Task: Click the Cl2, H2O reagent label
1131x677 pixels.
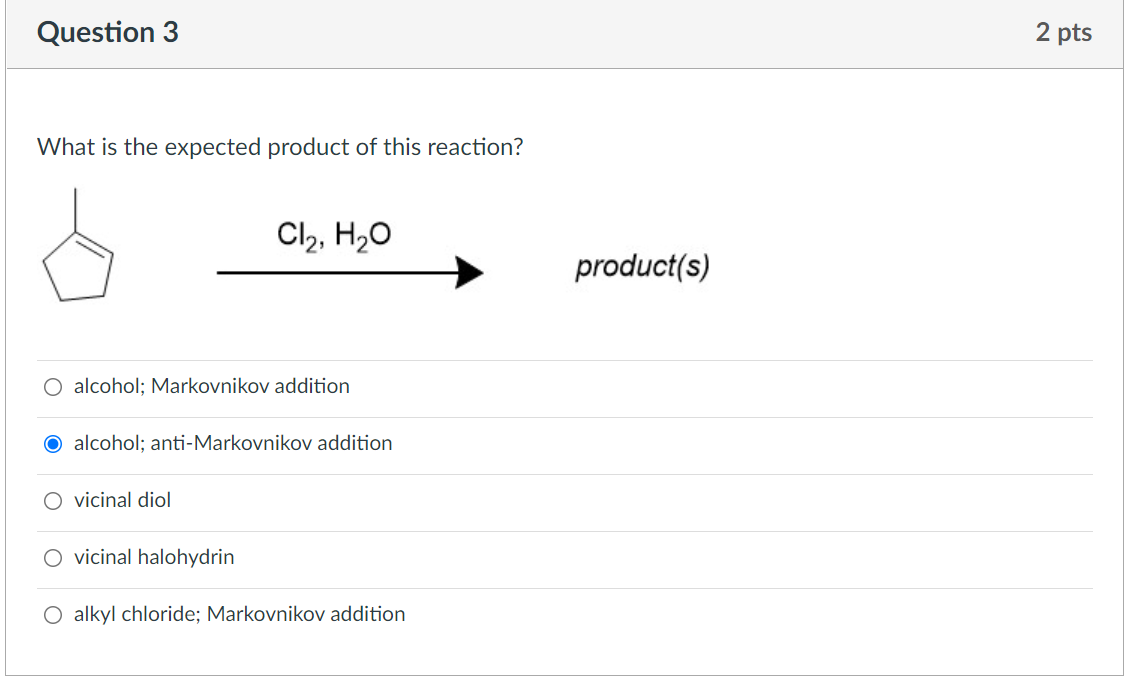Action: pyautogui.click(x=334, y=236)
